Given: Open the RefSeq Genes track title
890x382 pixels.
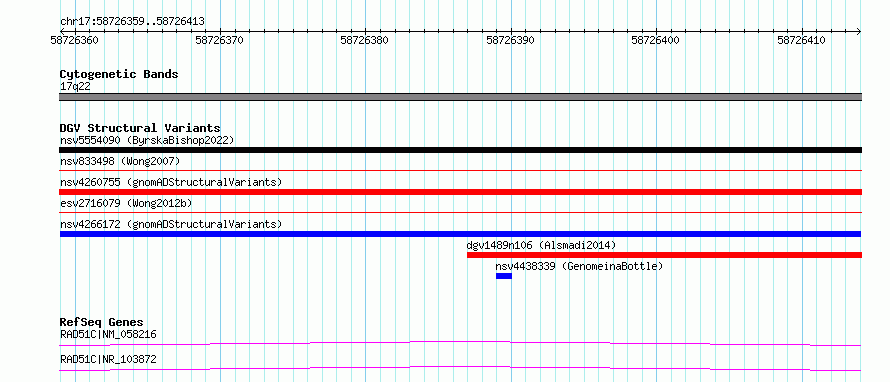Looking at the screenshot, I should click(x=101, y=322).
